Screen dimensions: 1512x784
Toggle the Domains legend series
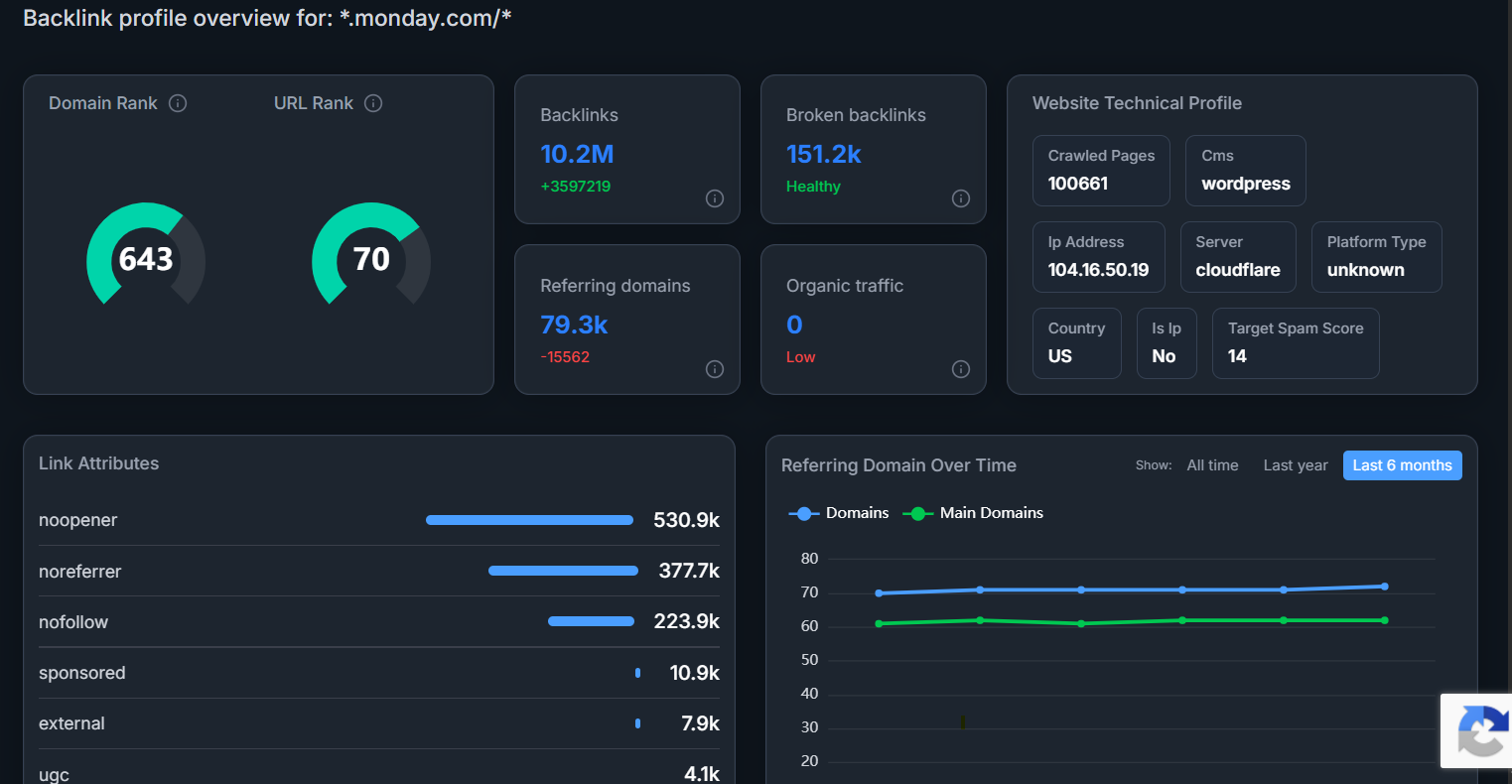pos(839,513)
